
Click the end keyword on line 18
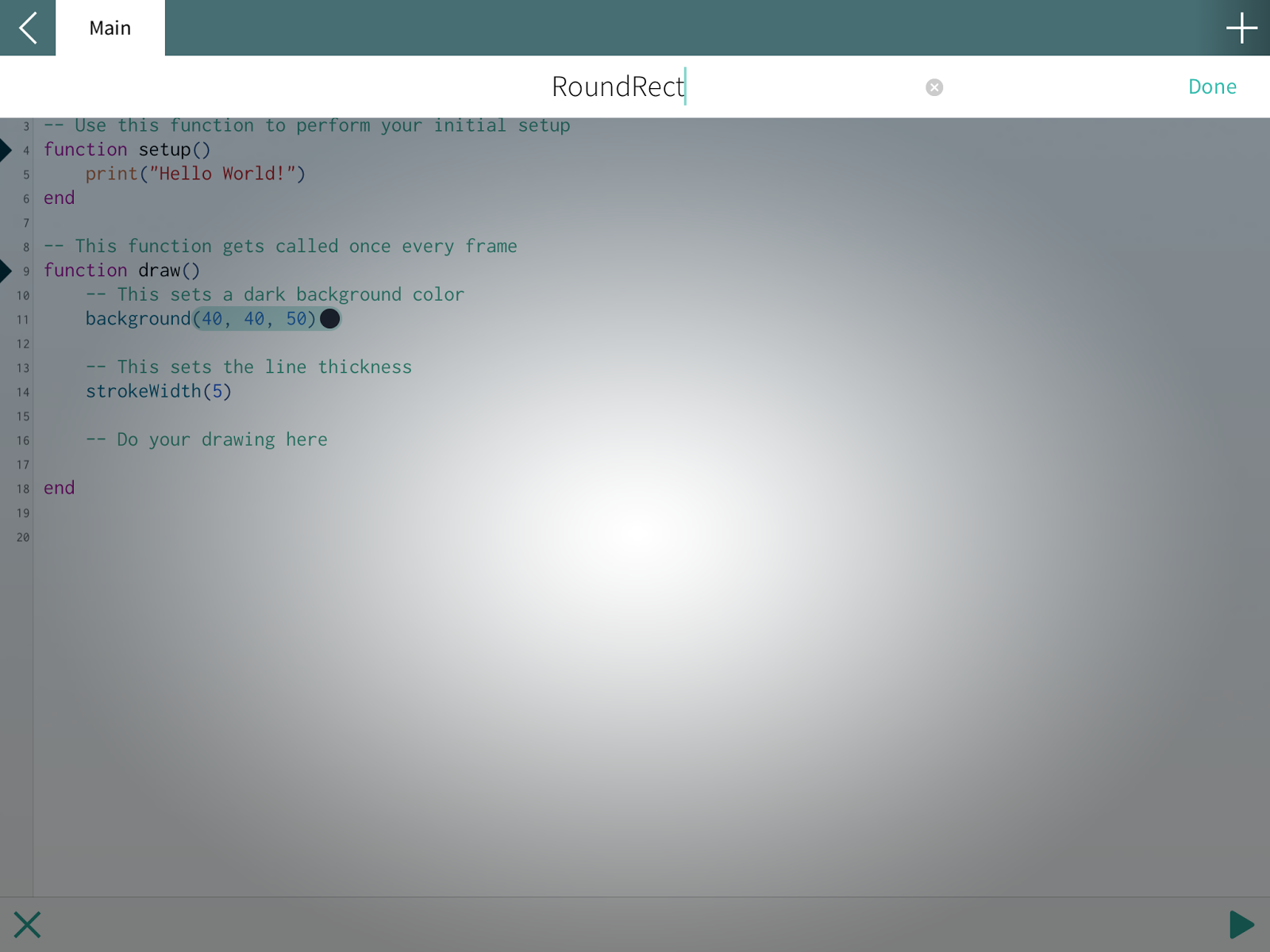[x=59, y=488]
